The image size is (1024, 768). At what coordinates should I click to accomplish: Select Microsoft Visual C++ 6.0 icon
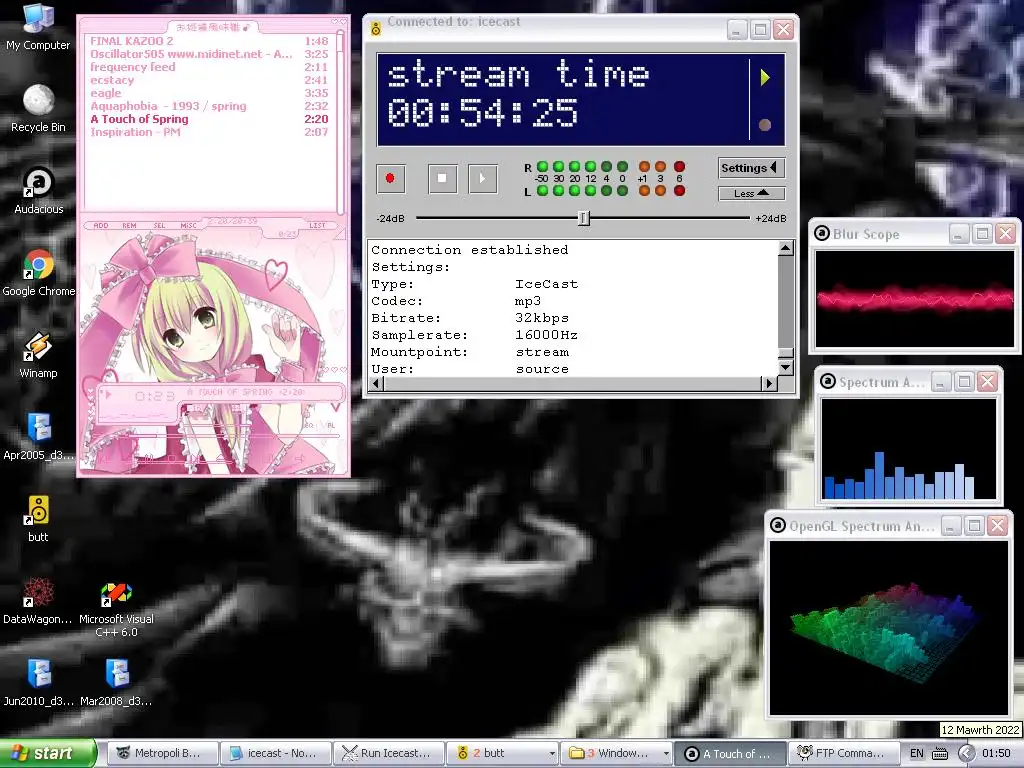click(116, 607)
